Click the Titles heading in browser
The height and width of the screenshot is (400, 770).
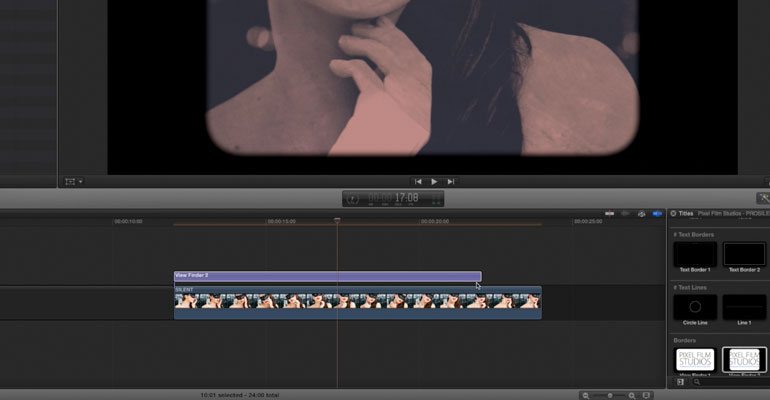686,213
